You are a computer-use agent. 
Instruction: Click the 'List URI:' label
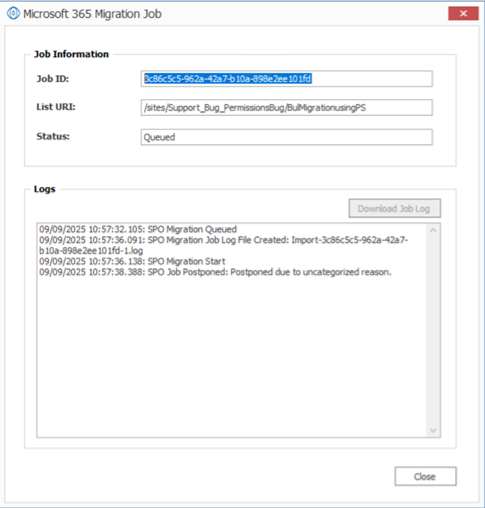point(56,107)
